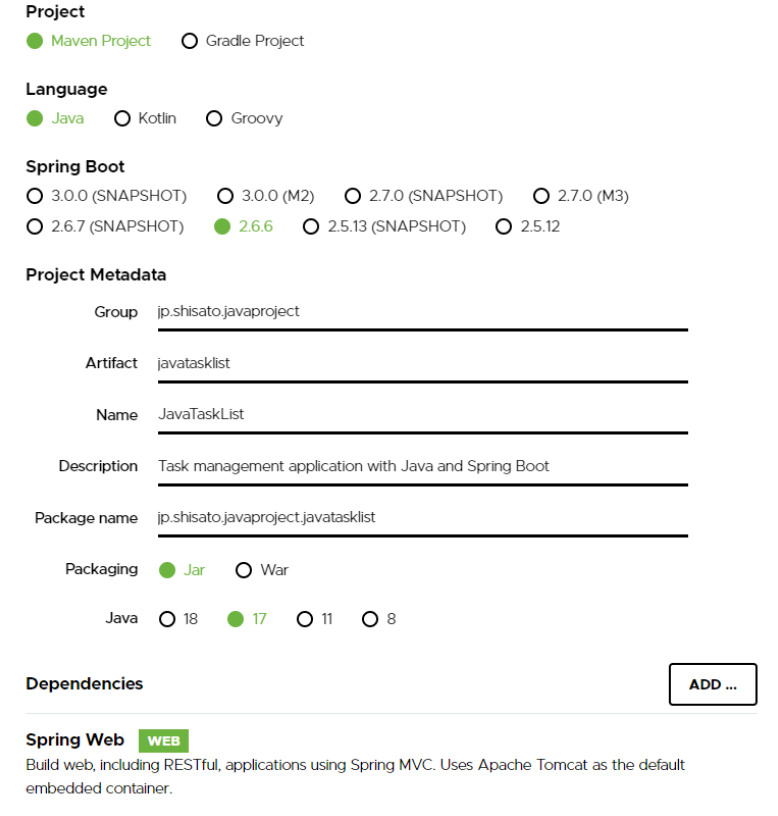Select Groovy language
This screenshot has height=816, width=778.
[x=213, y=118]
